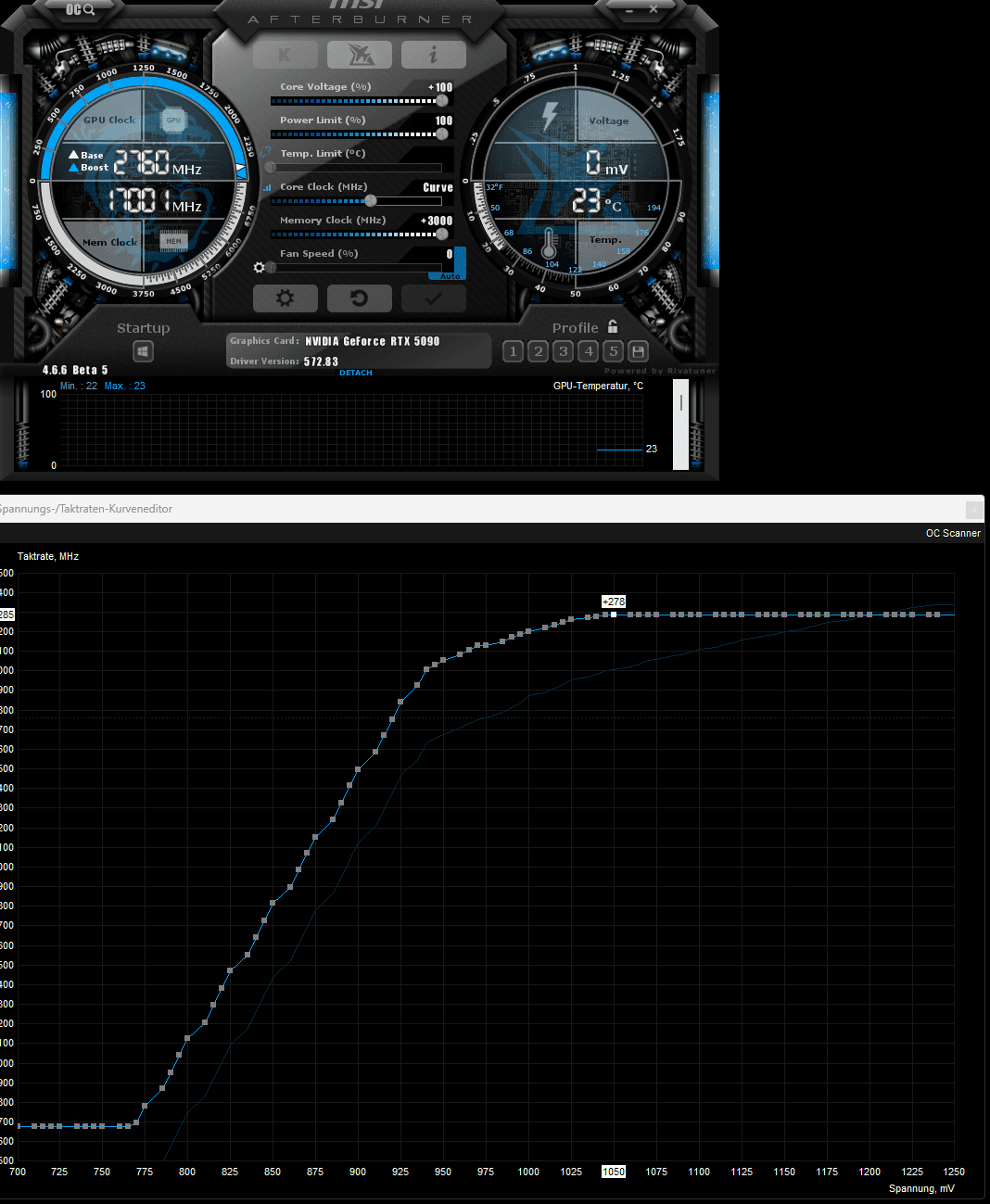990x1204 pixels.
Task: Click the 0 mV voltage readout
Action: 607,163
